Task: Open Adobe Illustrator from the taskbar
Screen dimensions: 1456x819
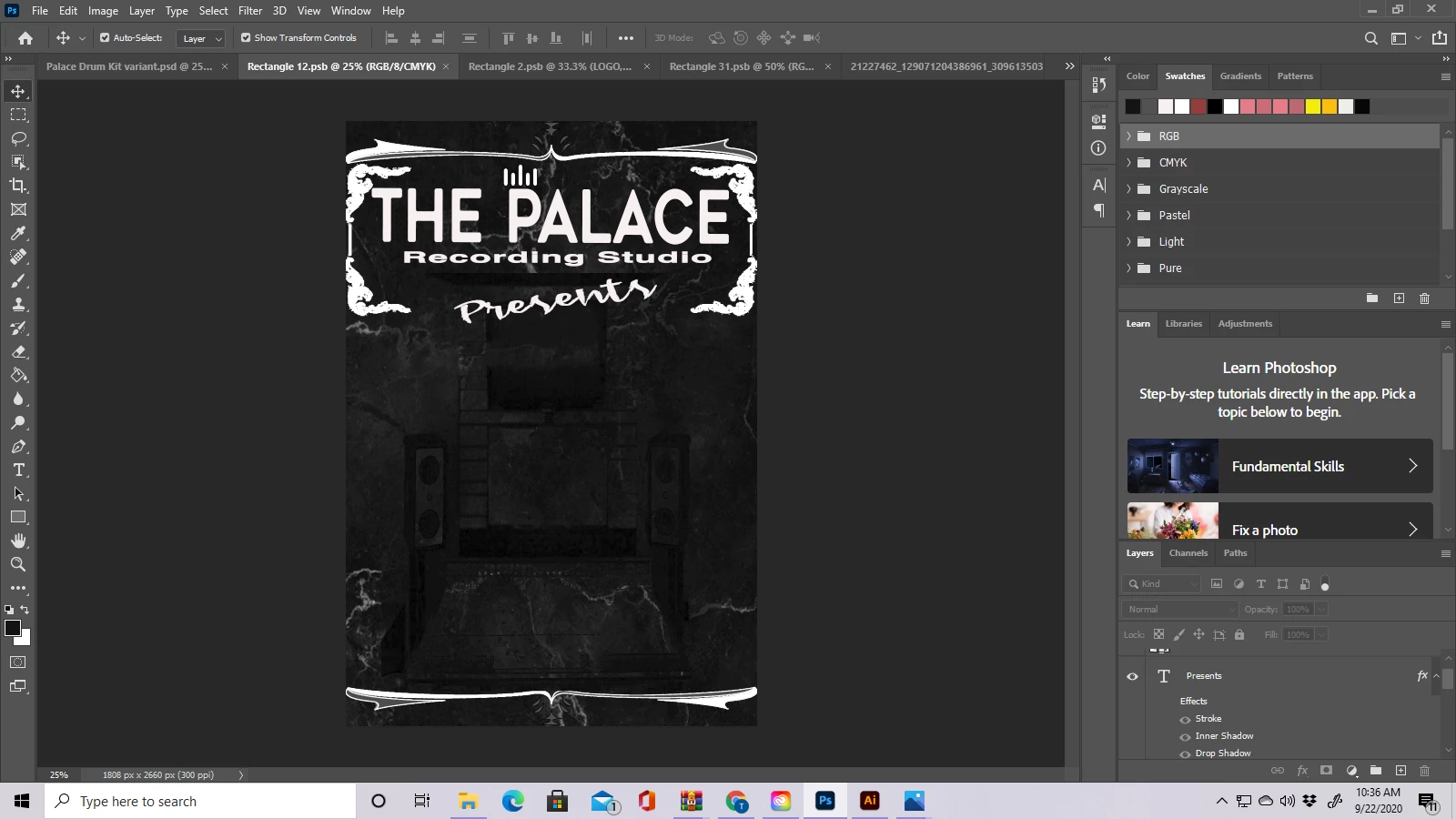Action: coord(870,801)
